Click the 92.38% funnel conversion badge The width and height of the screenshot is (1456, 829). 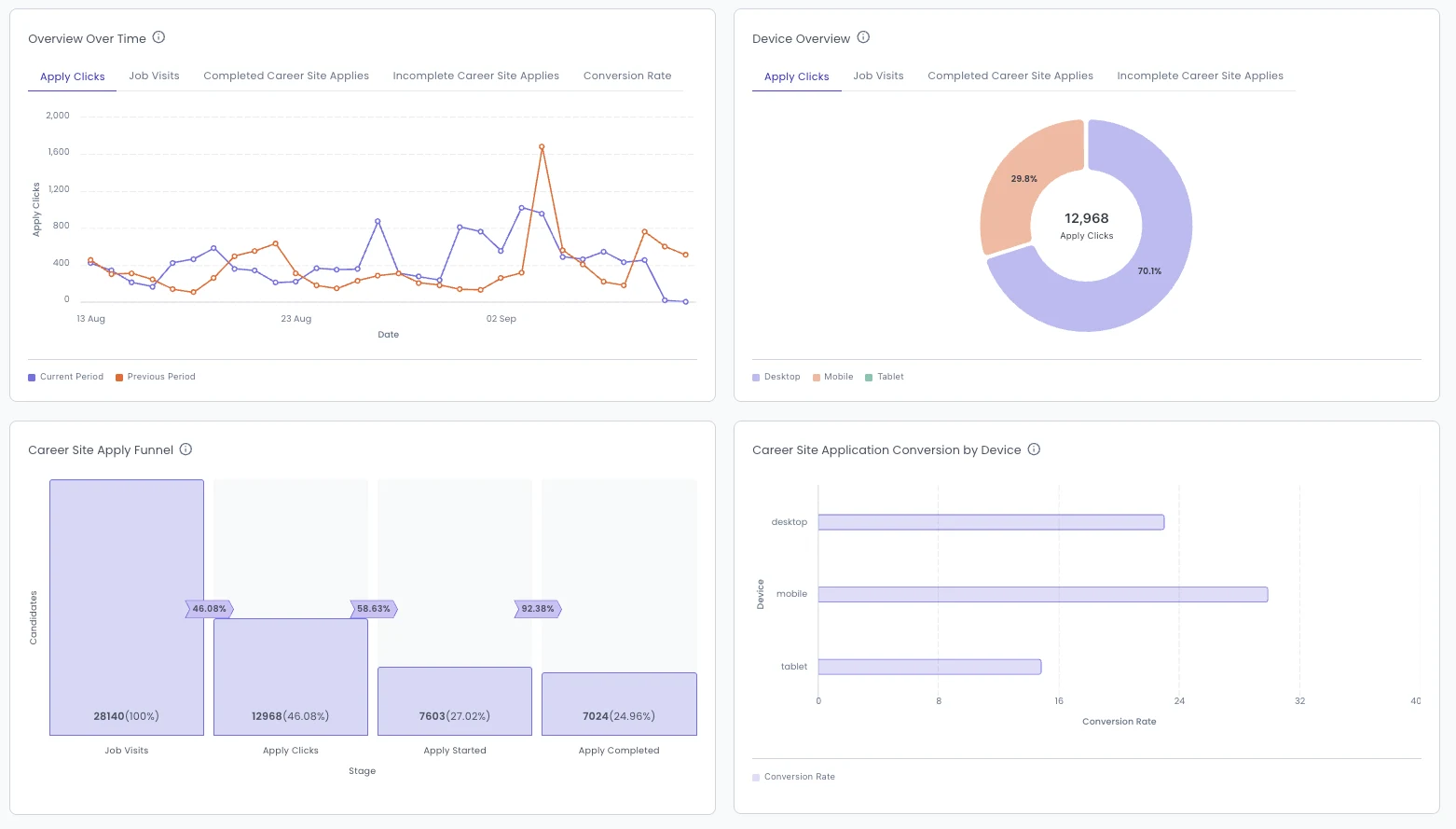[x=538, y=609]
